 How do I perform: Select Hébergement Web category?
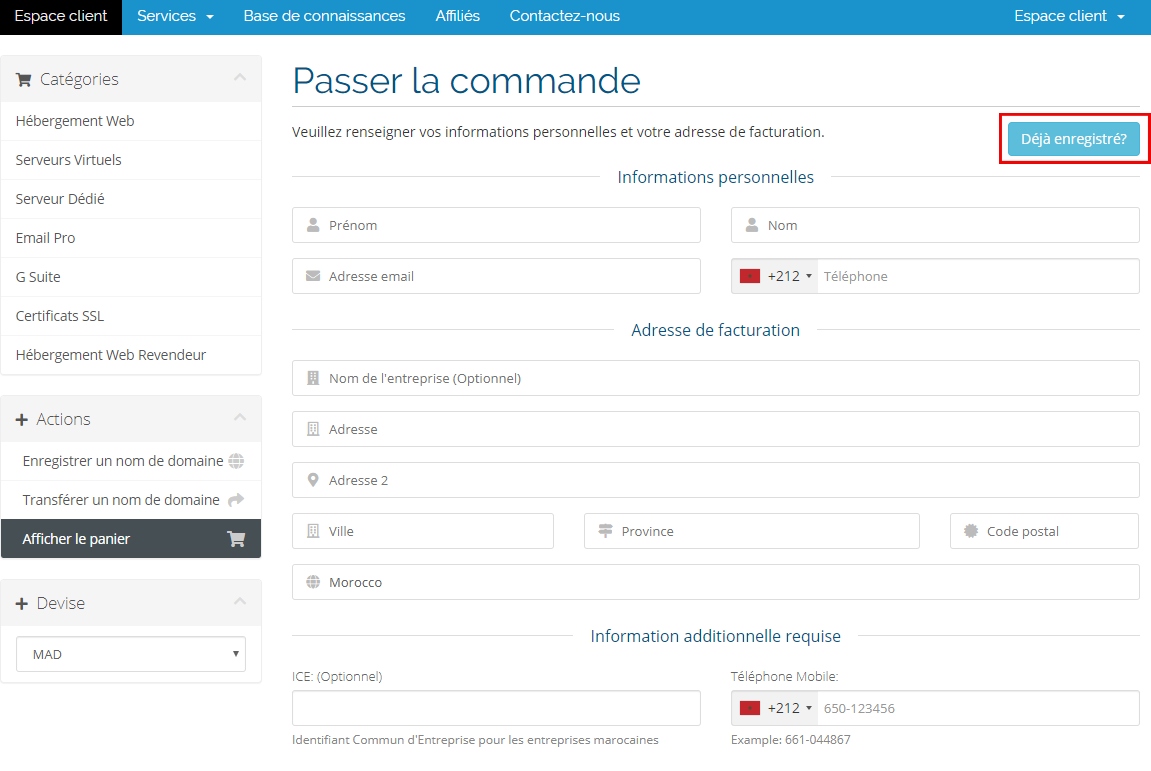click(131, 121)
